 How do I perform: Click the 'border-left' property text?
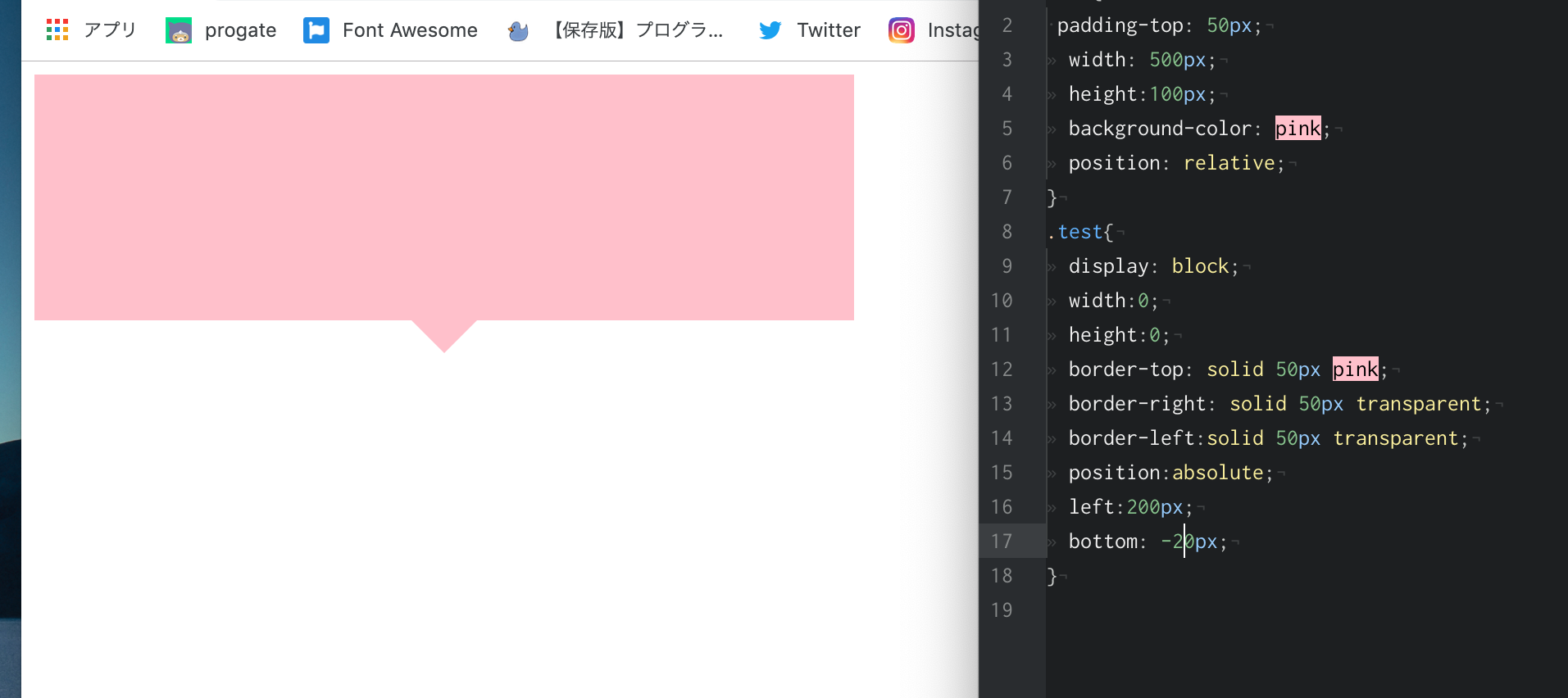(x=1131, y=438)
